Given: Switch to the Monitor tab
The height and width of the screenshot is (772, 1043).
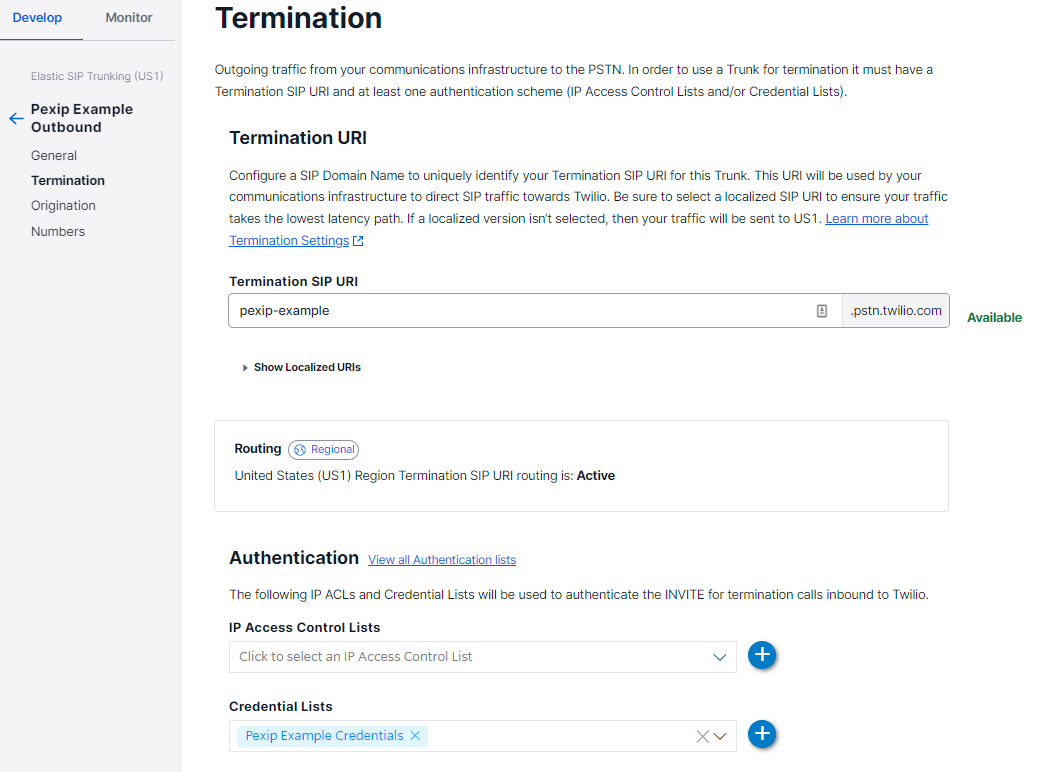Looking at the screenshot, I should click(x=129, y=18).
